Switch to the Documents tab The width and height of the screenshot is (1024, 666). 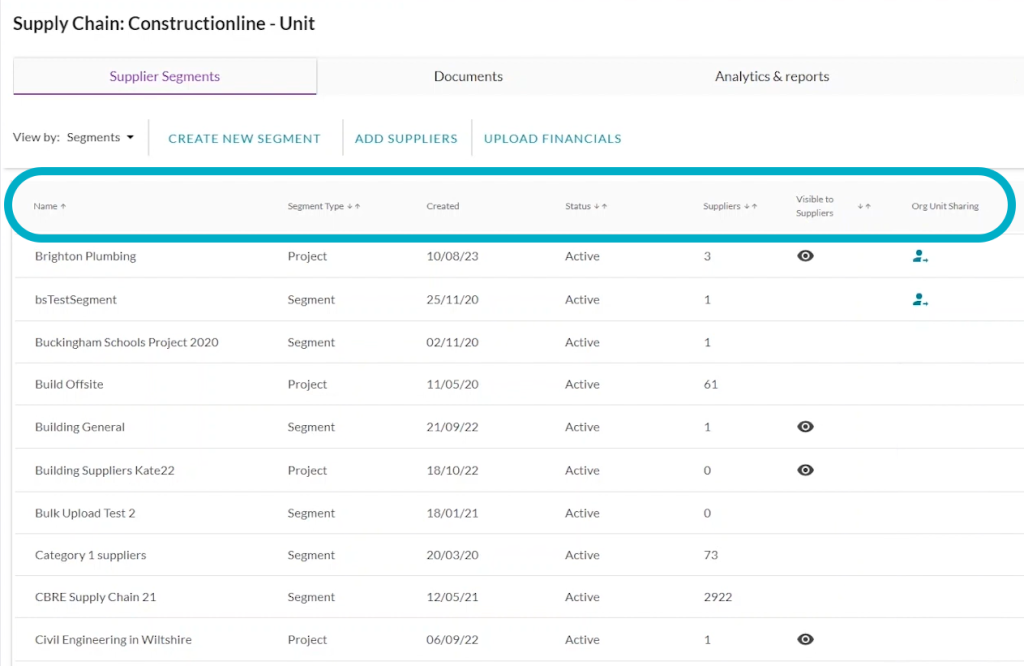[468, 76]
